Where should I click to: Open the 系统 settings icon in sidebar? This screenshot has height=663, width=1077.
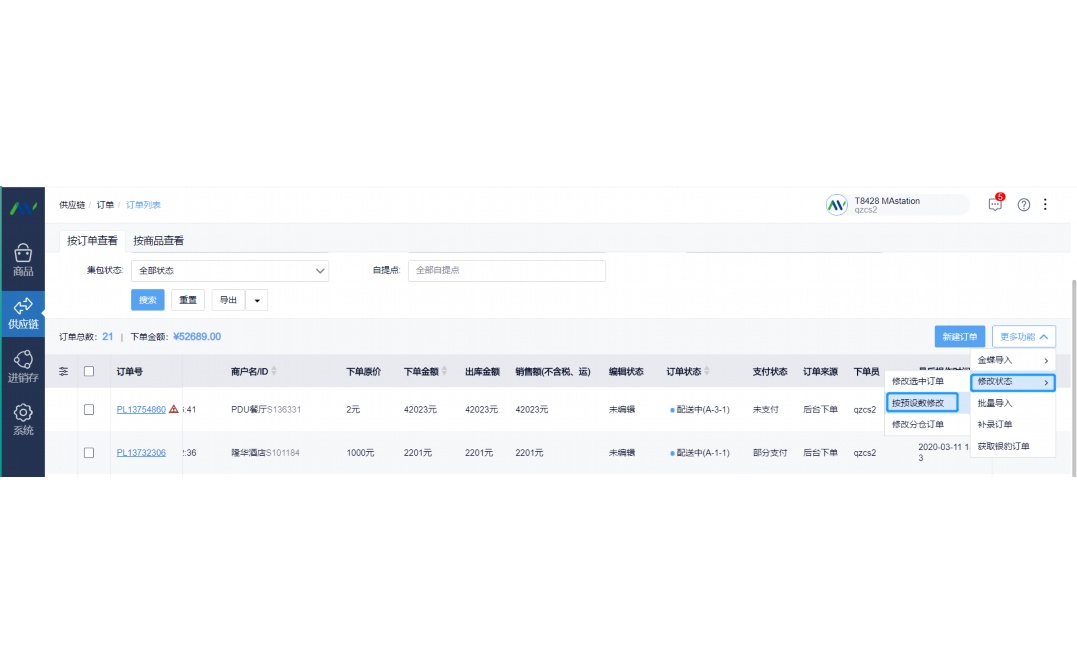[x=22, y=417]
